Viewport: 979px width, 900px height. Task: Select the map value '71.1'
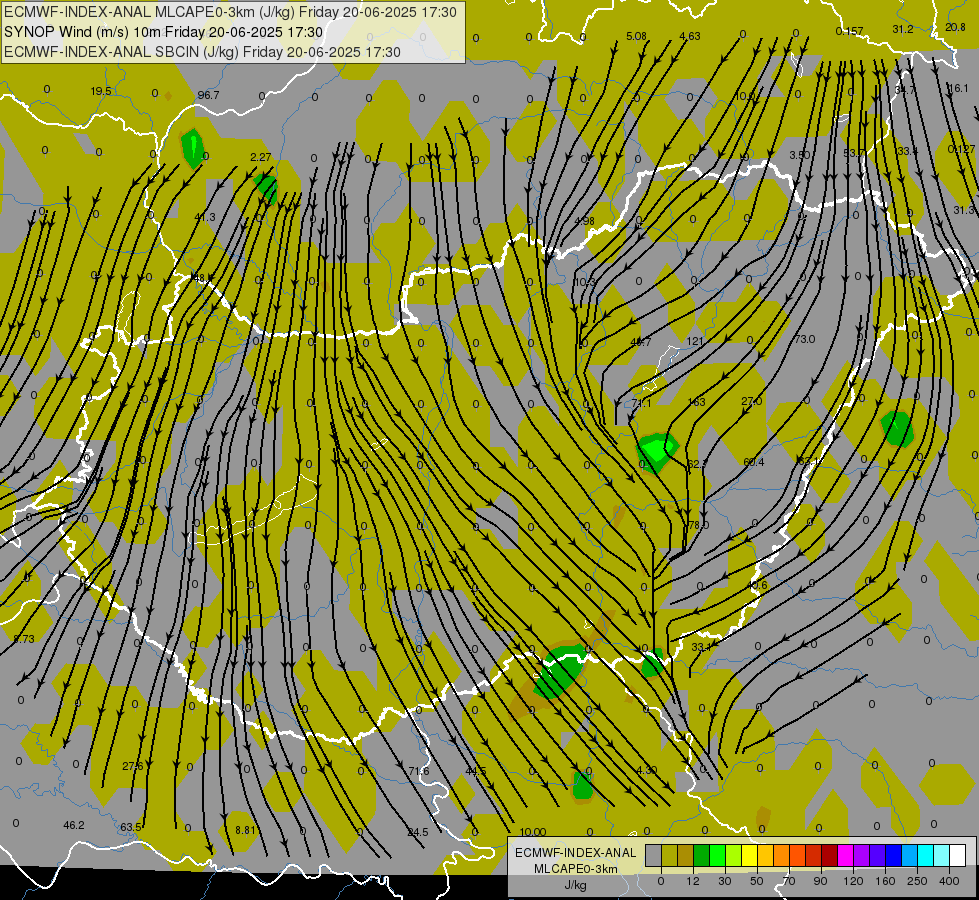pyautogui.click(x=641, y=403)
